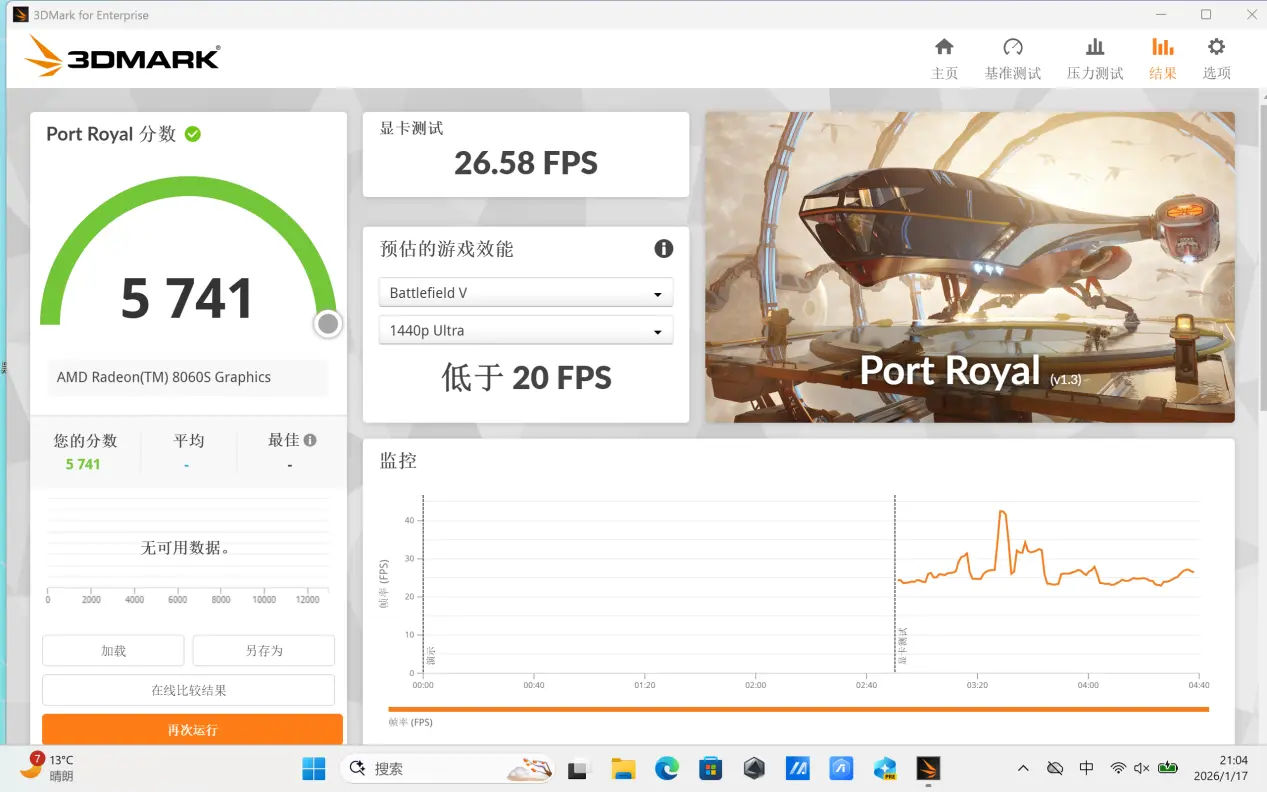Click the green validation check icon
This screenshot has height=792, width=1267.
[193, 134]
